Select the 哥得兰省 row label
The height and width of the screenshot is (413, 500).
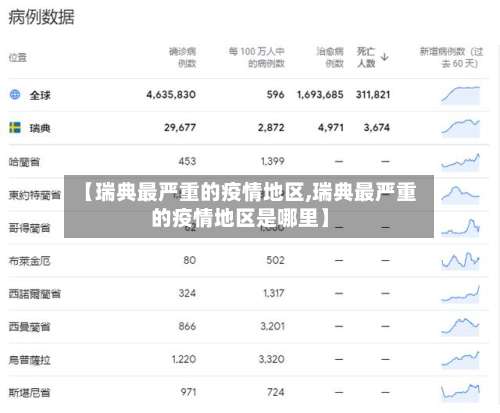pos(29,228)
